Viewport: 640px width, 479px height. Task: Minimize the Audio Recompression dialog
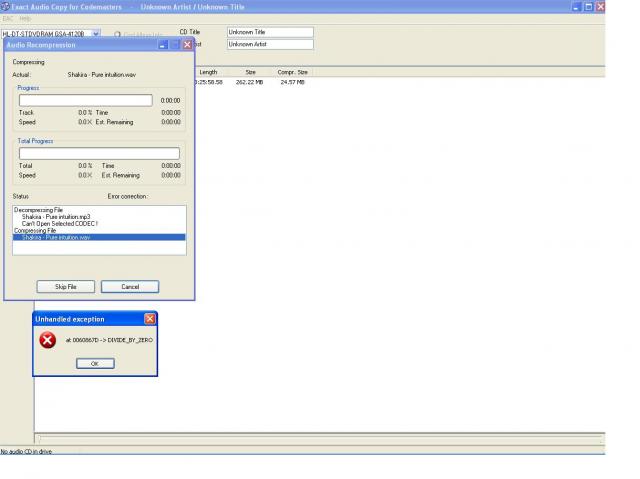click(163, 44)
